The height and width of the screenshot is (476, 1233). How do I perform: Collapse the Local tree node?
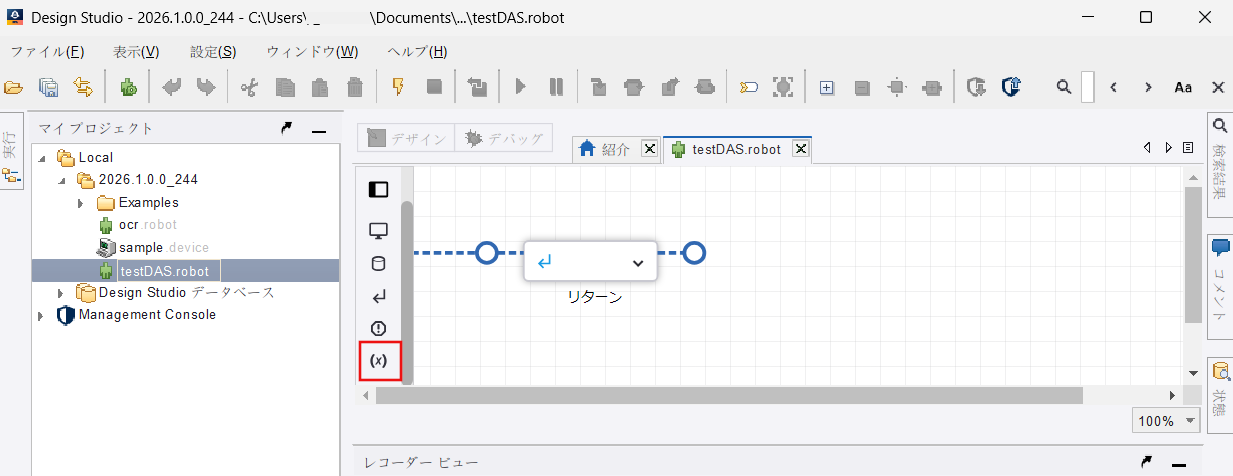pyautogui.click(x=42, y=158)
